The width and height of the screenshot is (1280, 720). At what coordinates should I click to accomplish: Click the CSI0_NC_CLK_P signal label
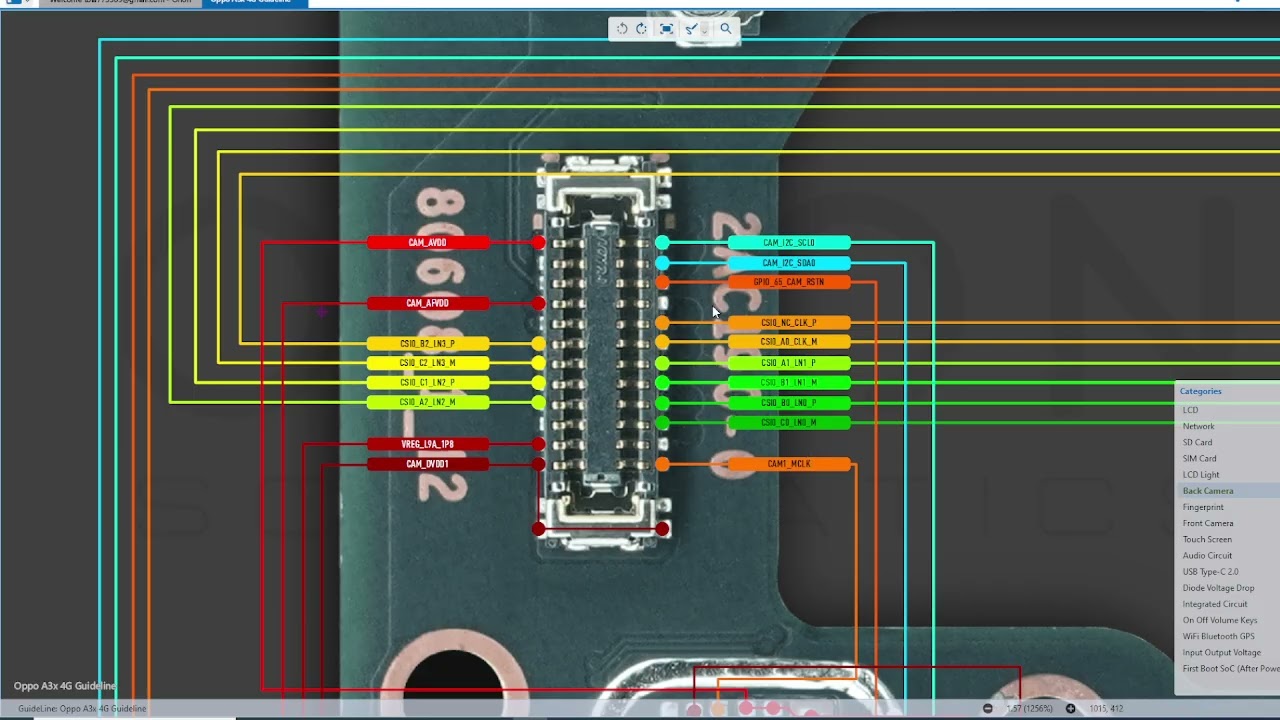[789, 323]
